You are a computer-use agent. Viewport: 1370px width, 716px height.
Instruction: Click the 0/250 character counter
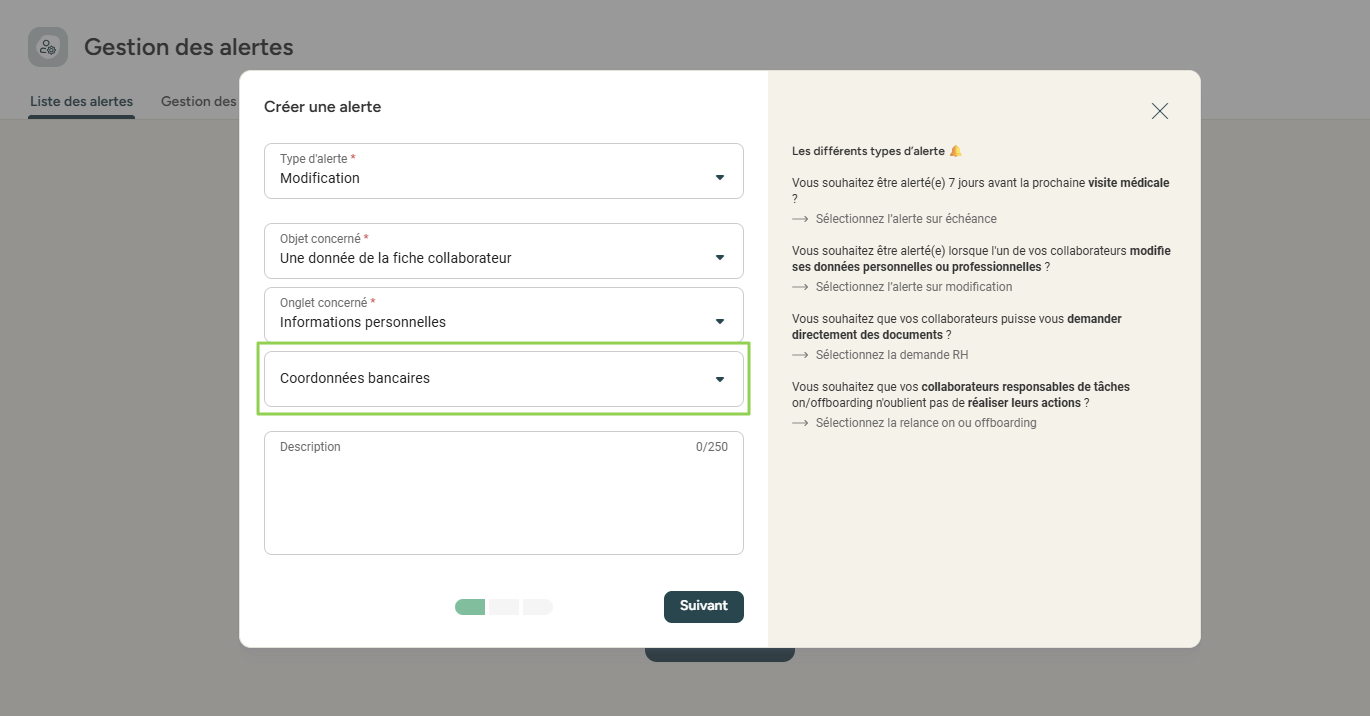[711, 447]
